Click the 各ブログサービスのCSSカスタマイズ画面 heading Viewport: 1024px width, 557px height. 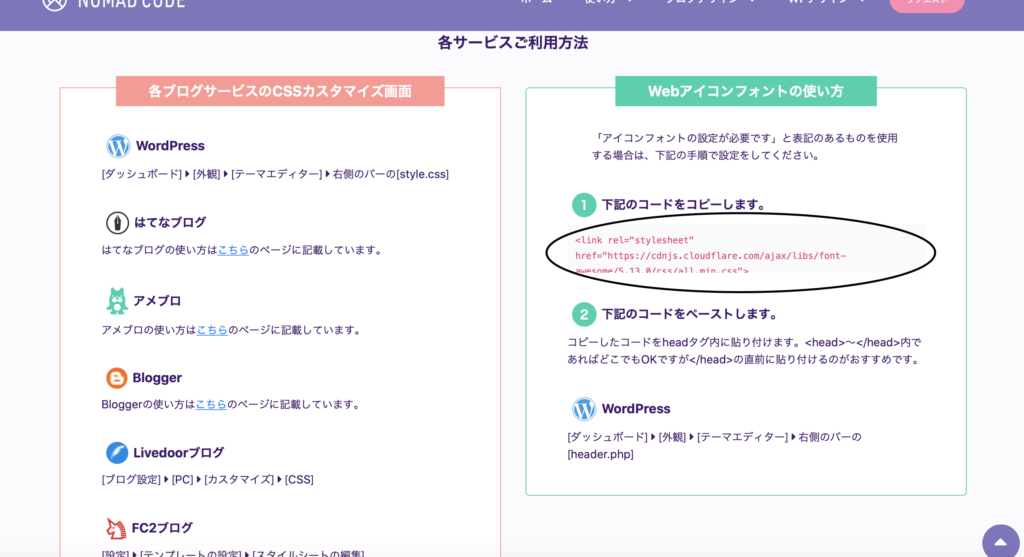280,91
